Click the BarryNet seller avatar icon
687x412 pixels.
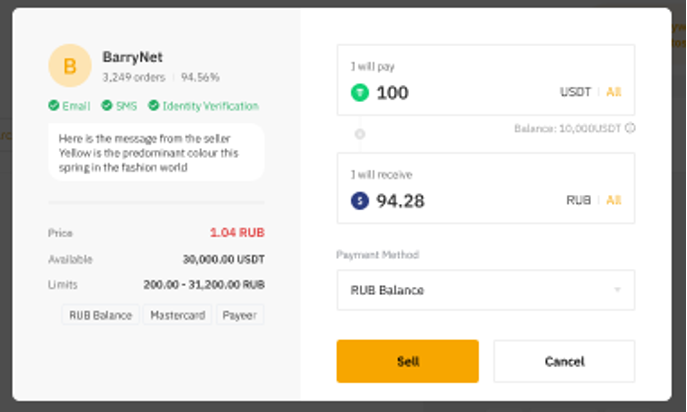tap(69, 66)
